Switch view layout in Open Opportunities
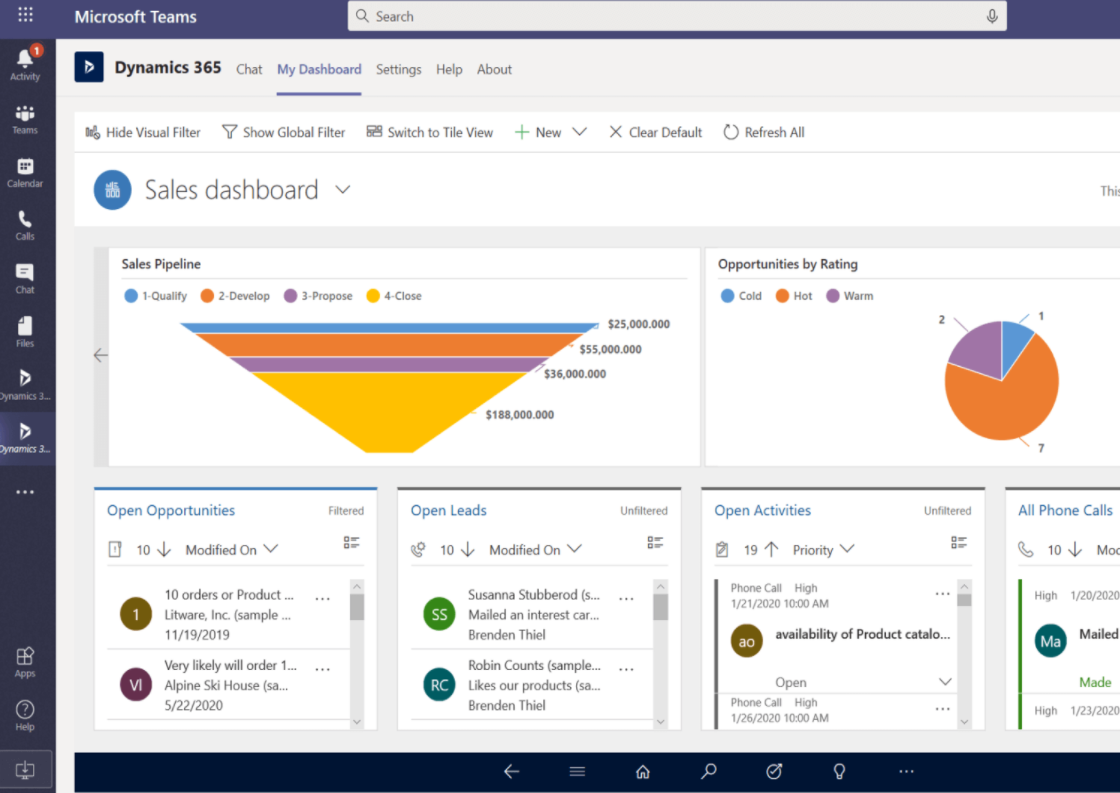The width and height of the screenshot is (1120, 793). coord(351,543)
